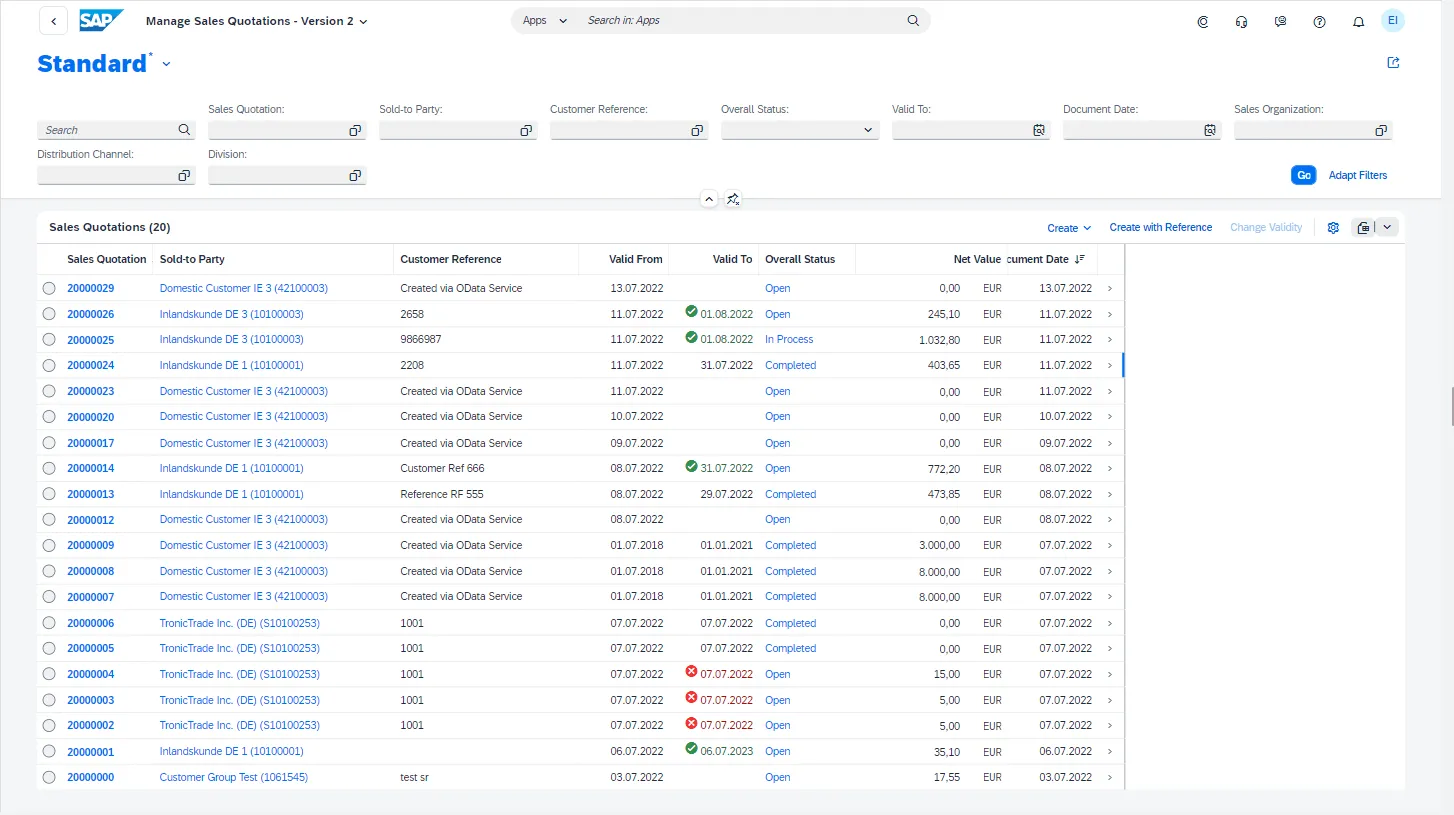1454x815 pixels.
Task: Select radio button for quotation 20000000
Action: point(49,777)
